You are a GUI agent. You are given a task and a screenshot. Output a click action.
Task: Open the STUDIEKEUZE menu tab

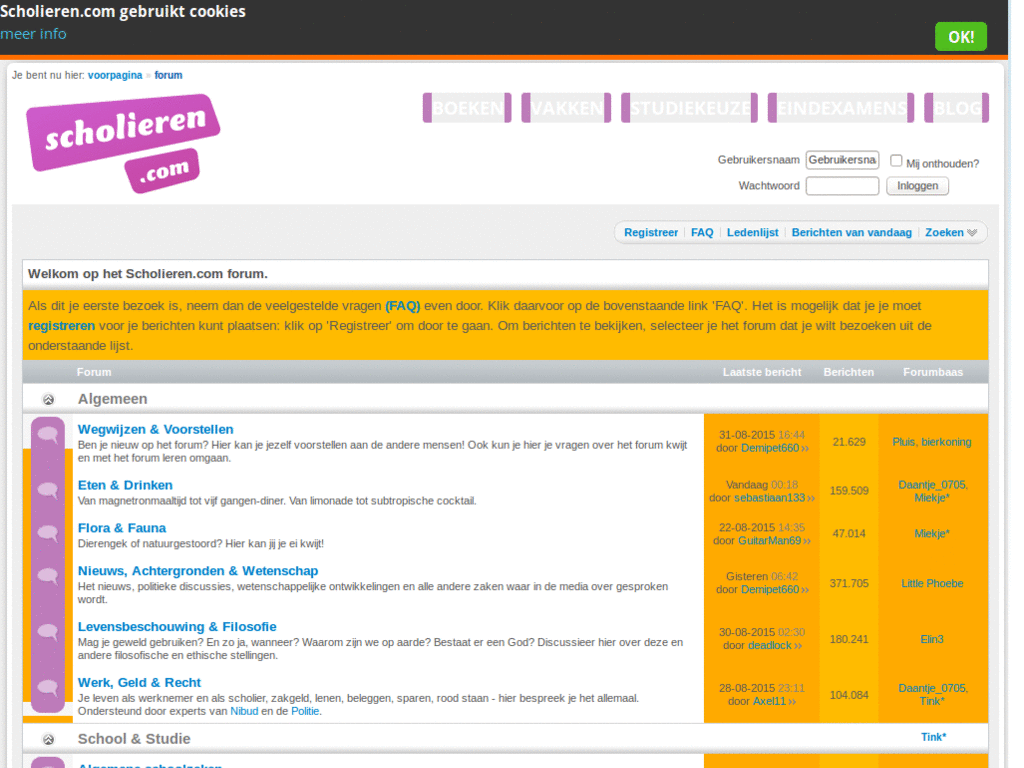(690, 108)
